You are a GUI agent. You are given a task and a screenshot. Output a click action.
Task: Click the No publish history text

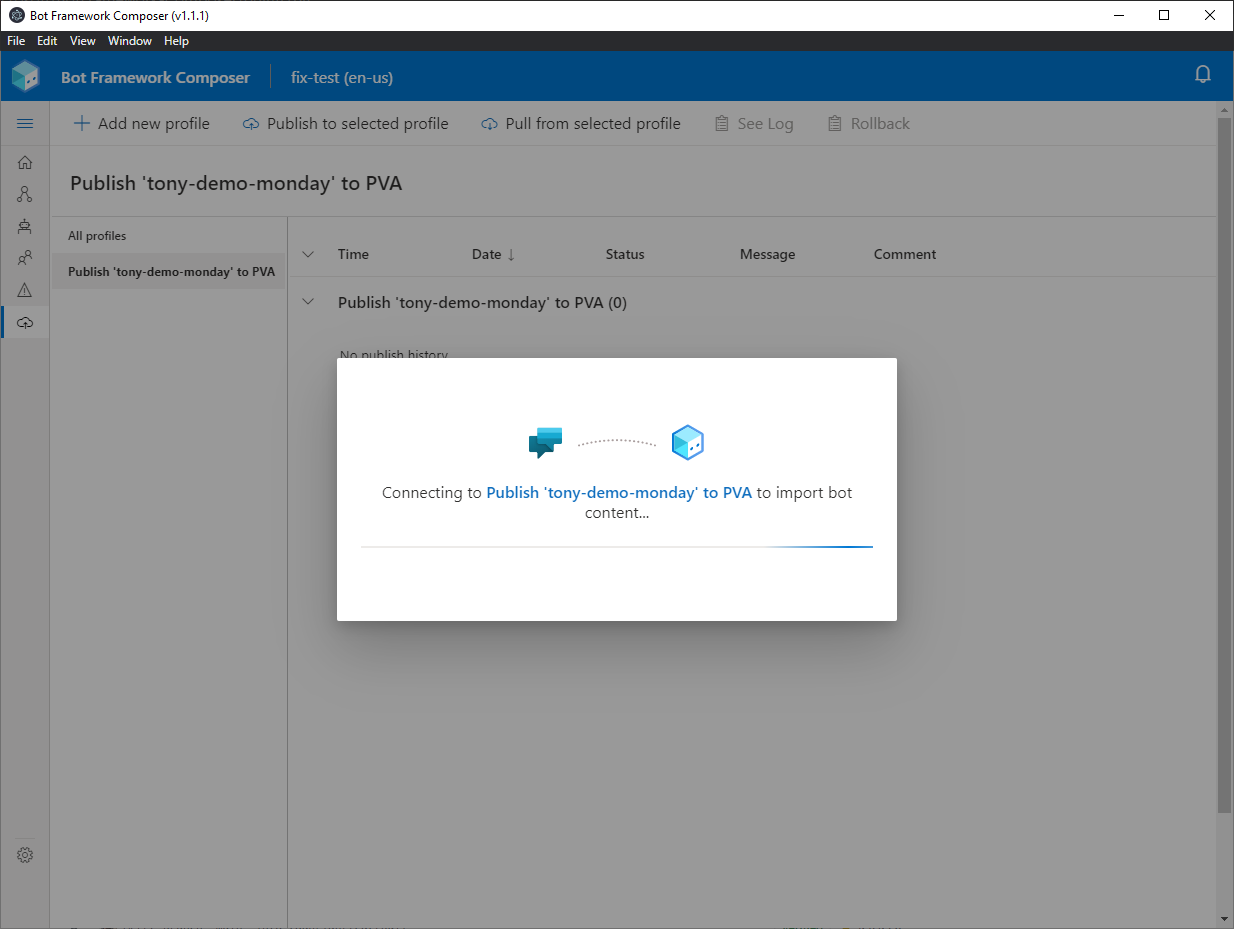(x=394, y=355)
